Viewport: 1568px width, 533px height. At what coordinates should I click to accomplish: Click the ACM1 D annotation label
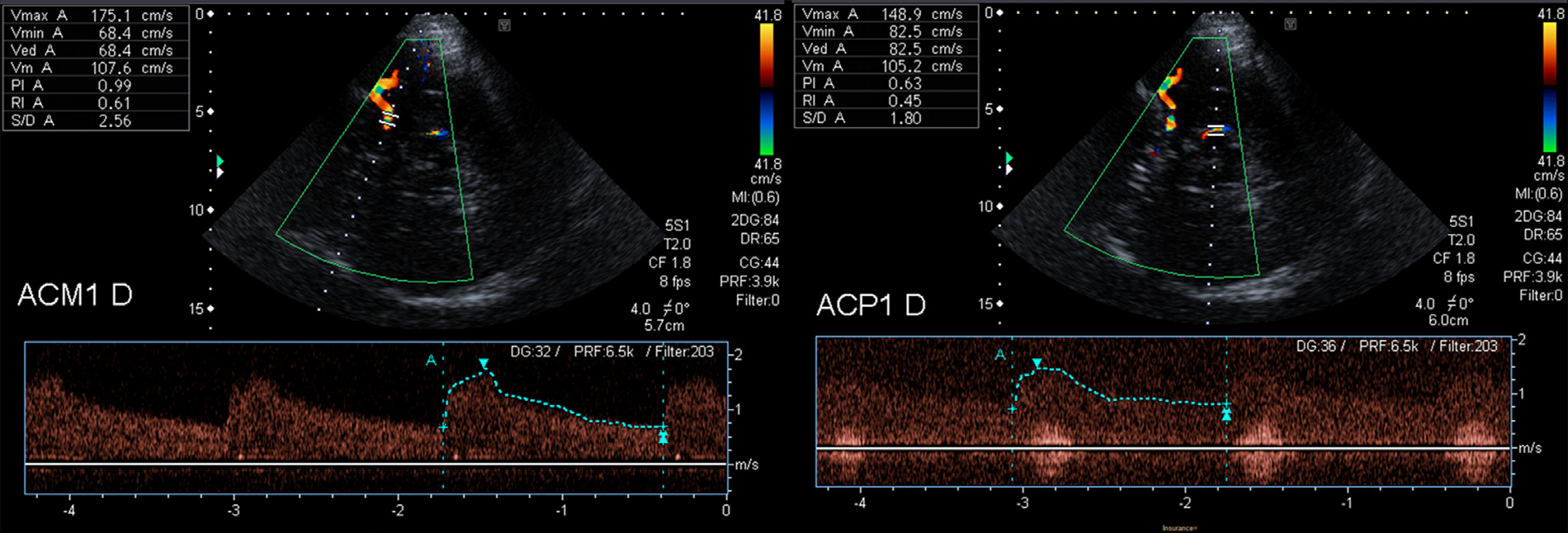(75, 295)
